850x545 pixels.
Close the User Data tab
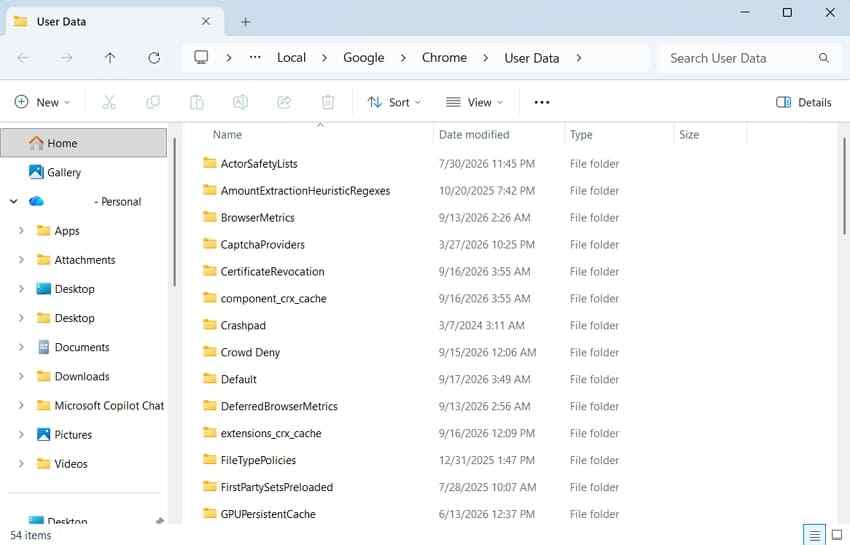click(x=206, y=21)
